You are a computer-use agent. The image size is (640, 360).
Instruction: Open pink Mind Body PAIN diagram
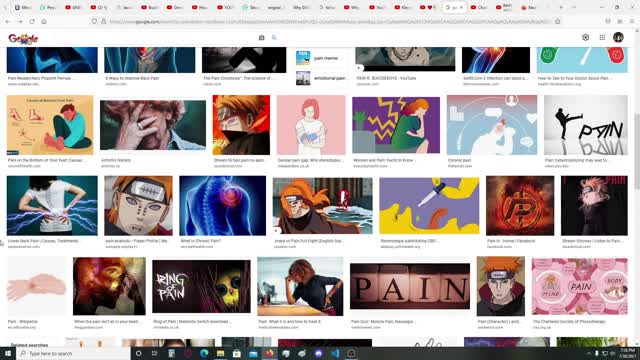(x=580, y=286)
